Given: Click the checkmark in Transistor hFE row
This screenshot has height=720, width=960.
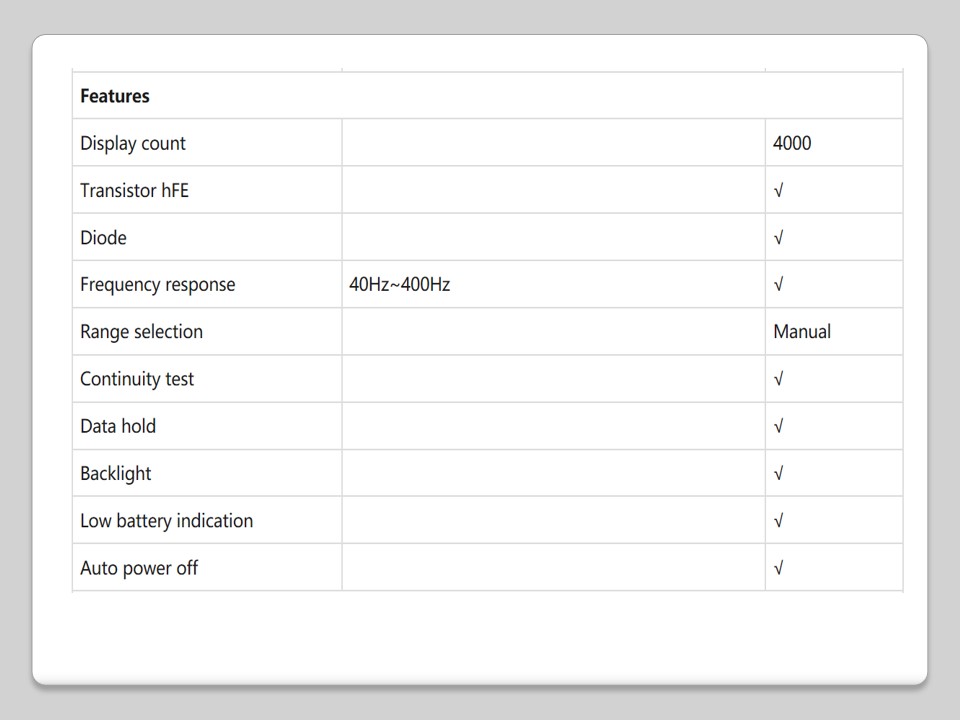Looking at the screenshot, I should 778,191.
